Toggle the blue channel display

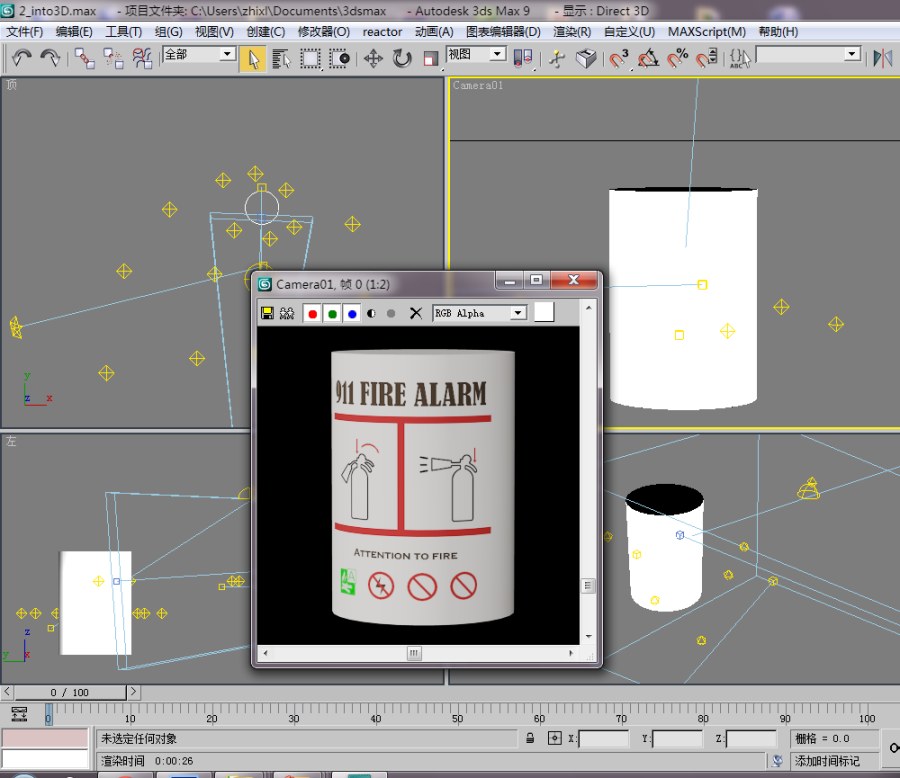352,313
